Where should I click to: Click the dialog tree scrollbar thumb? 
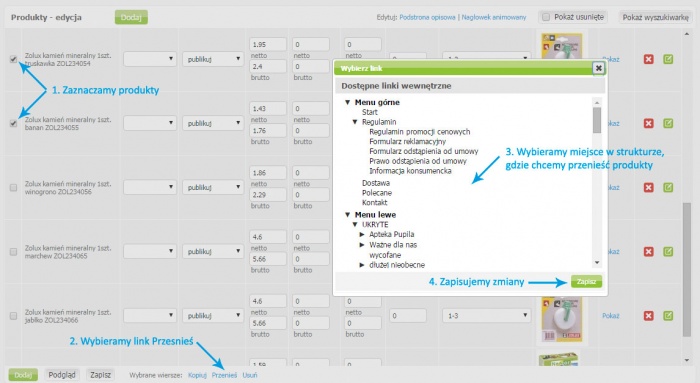[597, 120]
